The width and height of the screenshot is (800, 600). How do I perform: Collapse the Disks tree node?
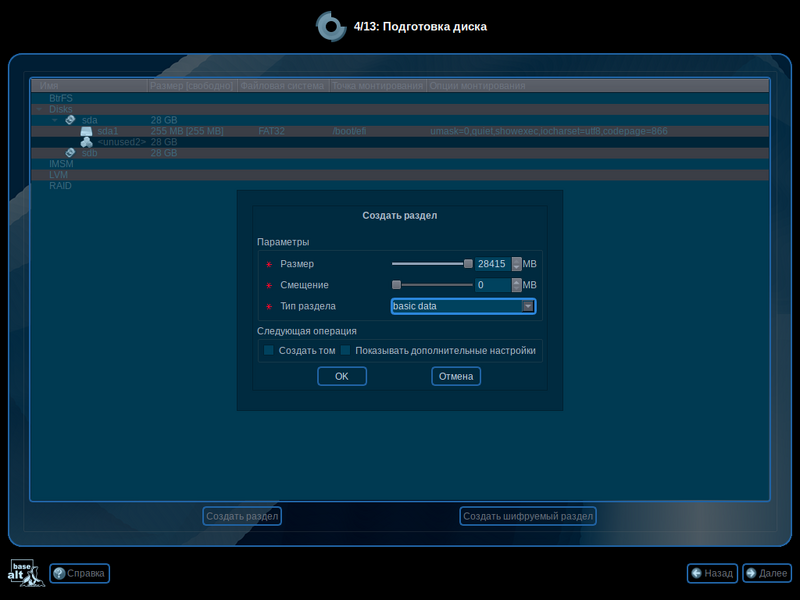[x=39, y=109]
